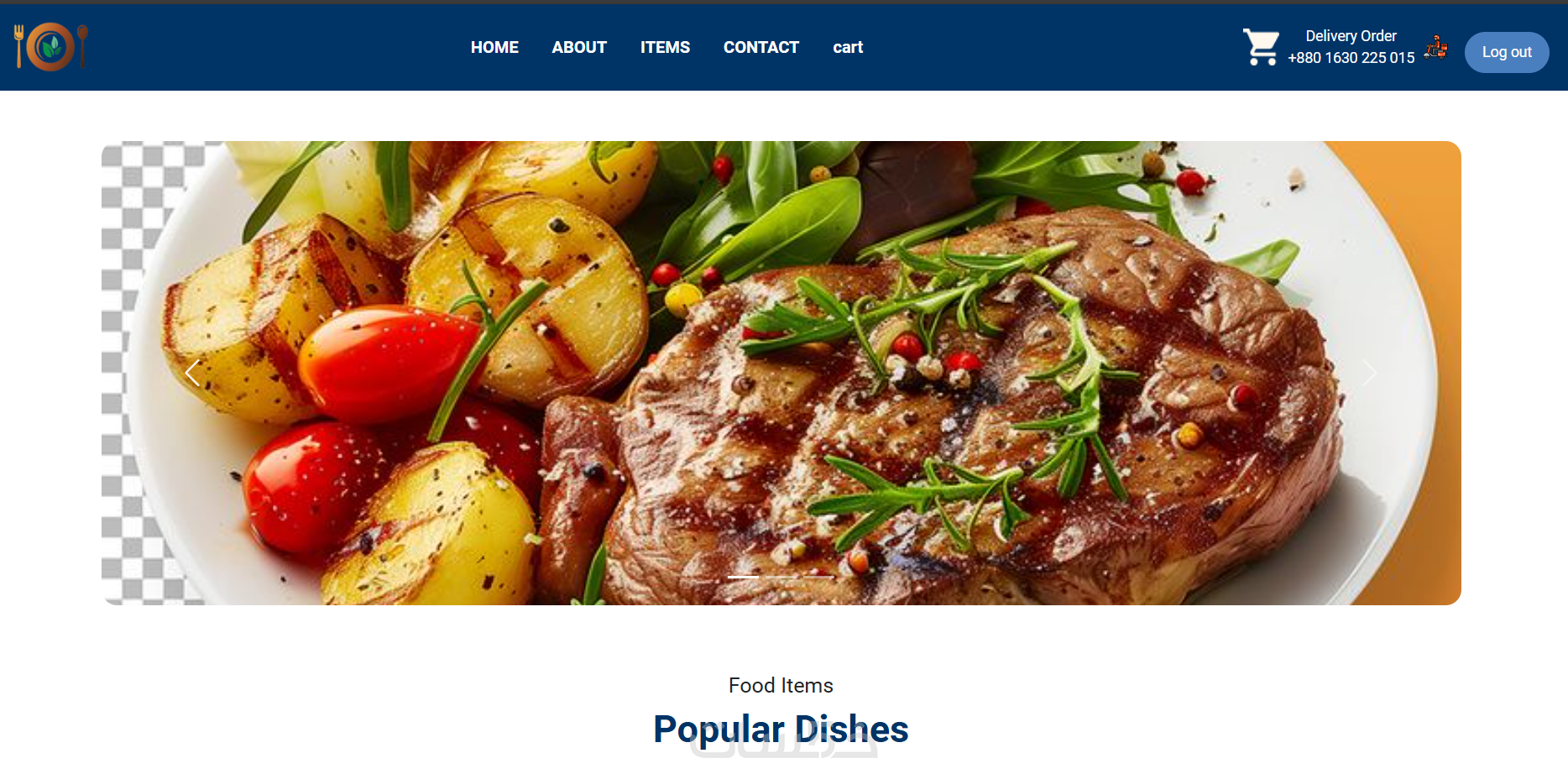This screenshot has height=774, width=1568.
Task: Go to previous carousel slide arrow
Action: click(x=193, y=373)
